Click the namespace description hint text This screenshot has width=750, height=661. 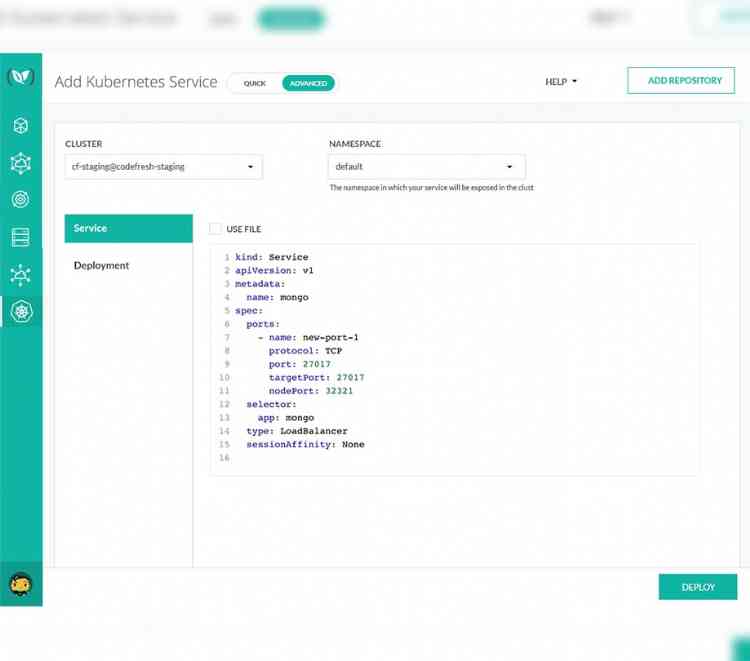tap(431, 187)
